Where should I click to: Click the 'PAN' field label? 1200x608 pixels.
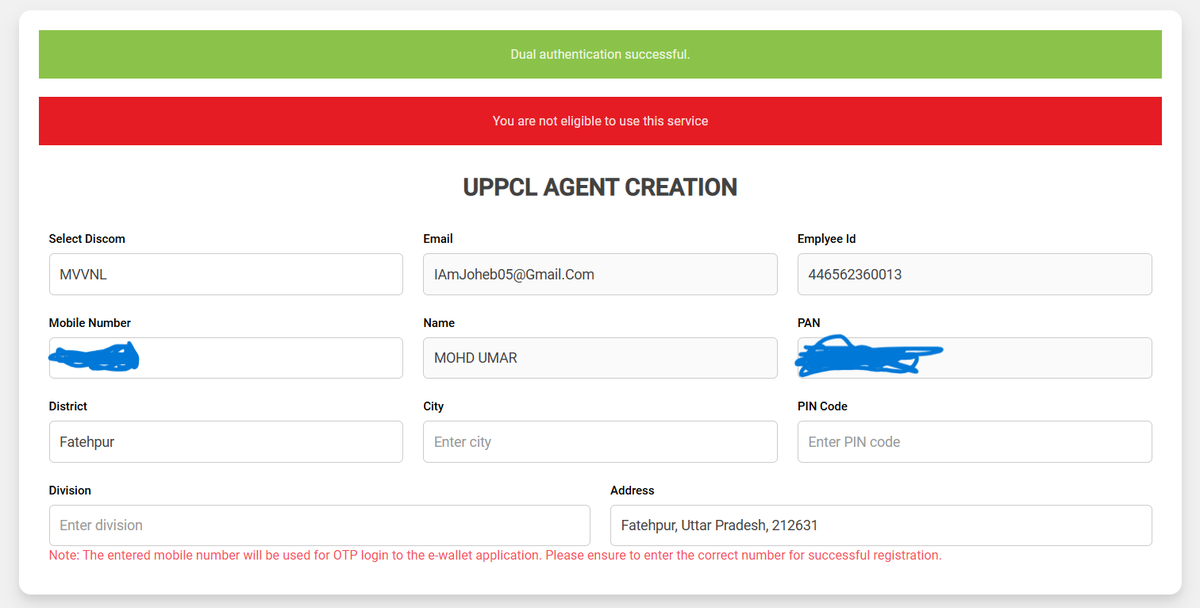click(809, 323)
